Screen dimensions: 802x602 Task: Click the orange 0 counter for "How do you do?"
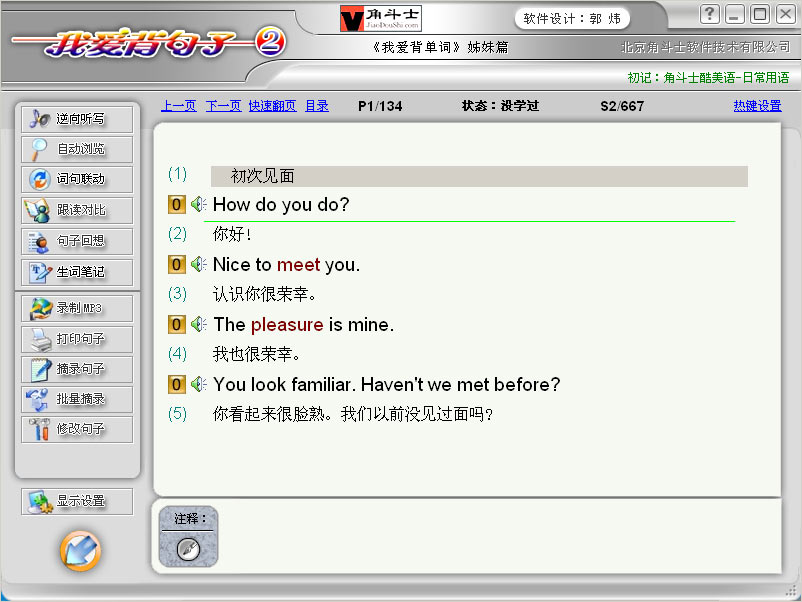(x=176, y=205)
